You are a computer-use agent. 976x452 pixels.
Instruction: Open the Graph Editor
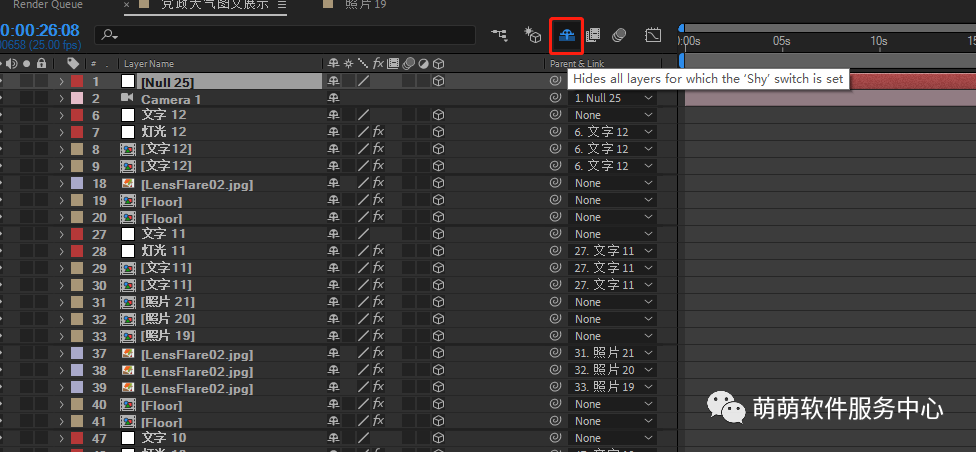(x=653, y=35)
